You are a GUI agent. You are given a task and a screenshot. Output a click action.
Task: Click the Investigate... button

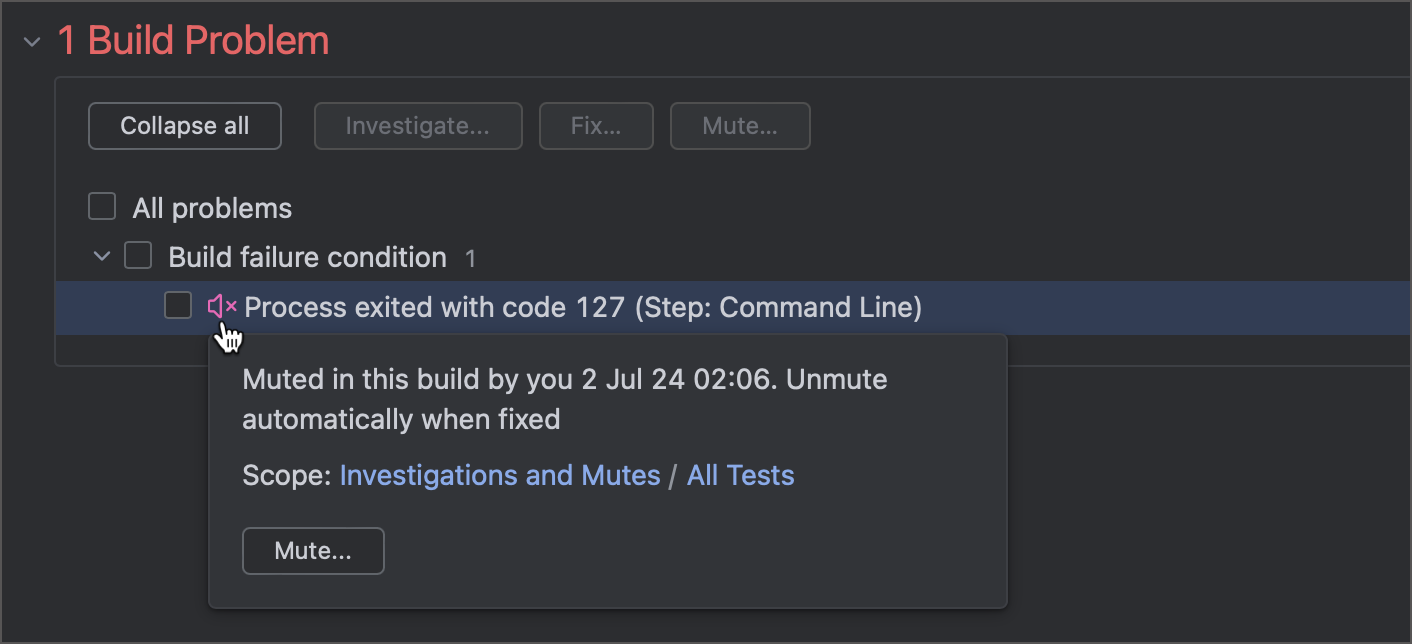pyautogui.click(x=418, y=126)
